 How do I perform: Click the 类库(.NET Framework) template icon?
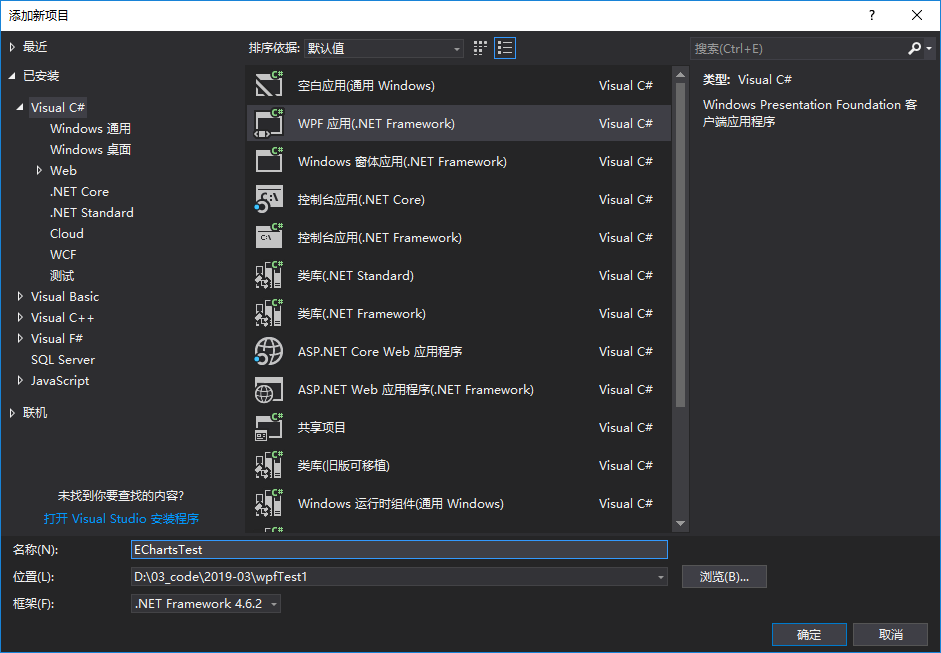pyautogui.click(x=269, y=313)
